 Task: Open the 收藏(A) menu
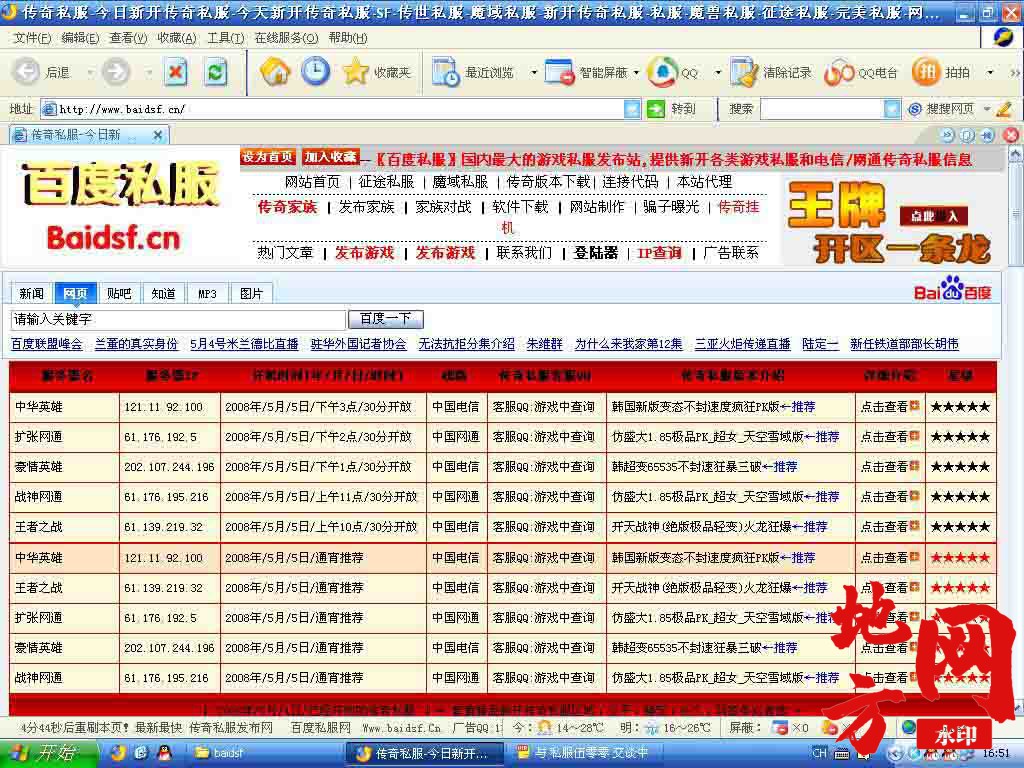click(x=176, y=38)
